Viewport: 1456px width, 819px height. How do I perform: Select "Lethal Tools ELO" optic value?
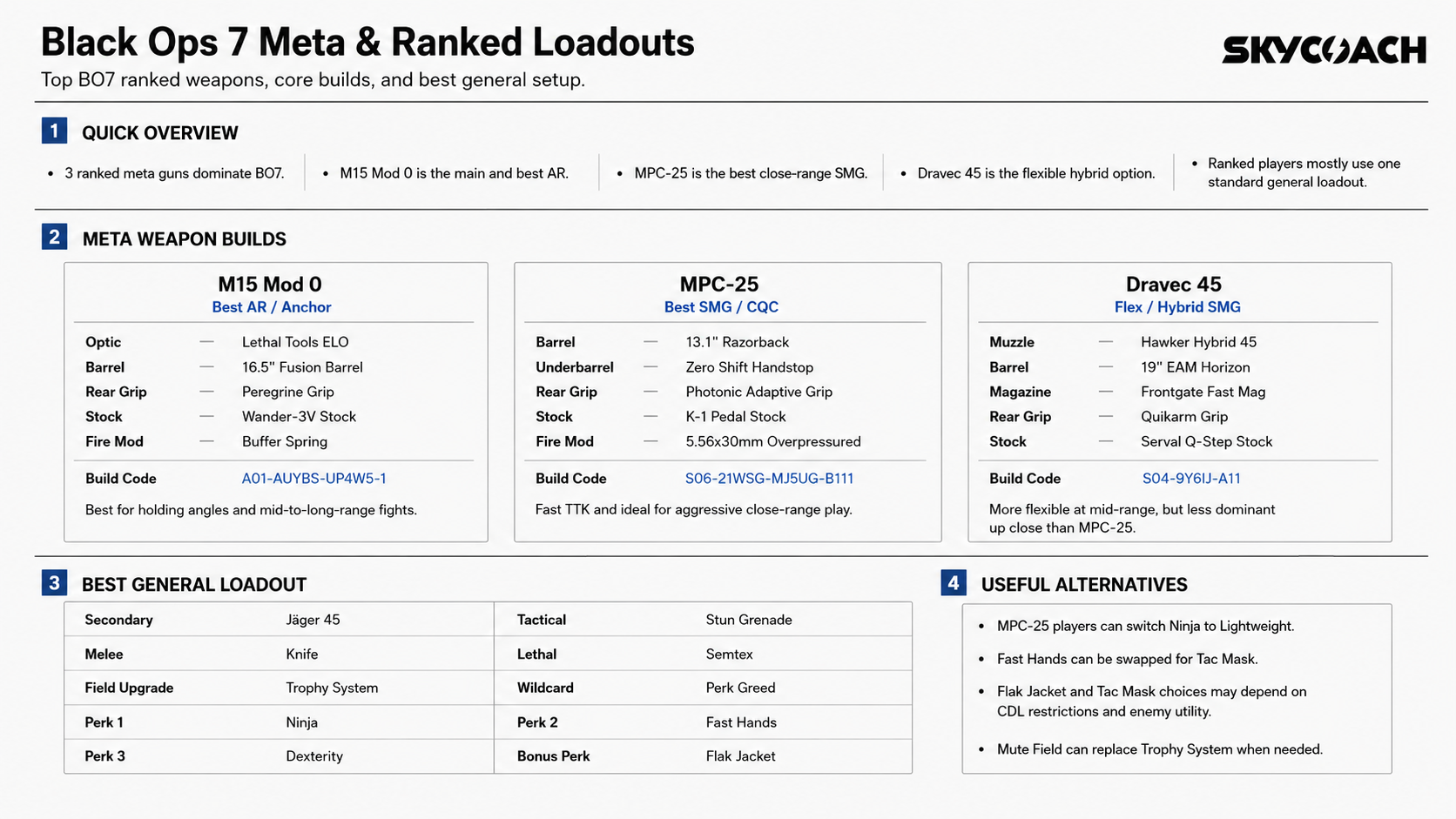295,342
